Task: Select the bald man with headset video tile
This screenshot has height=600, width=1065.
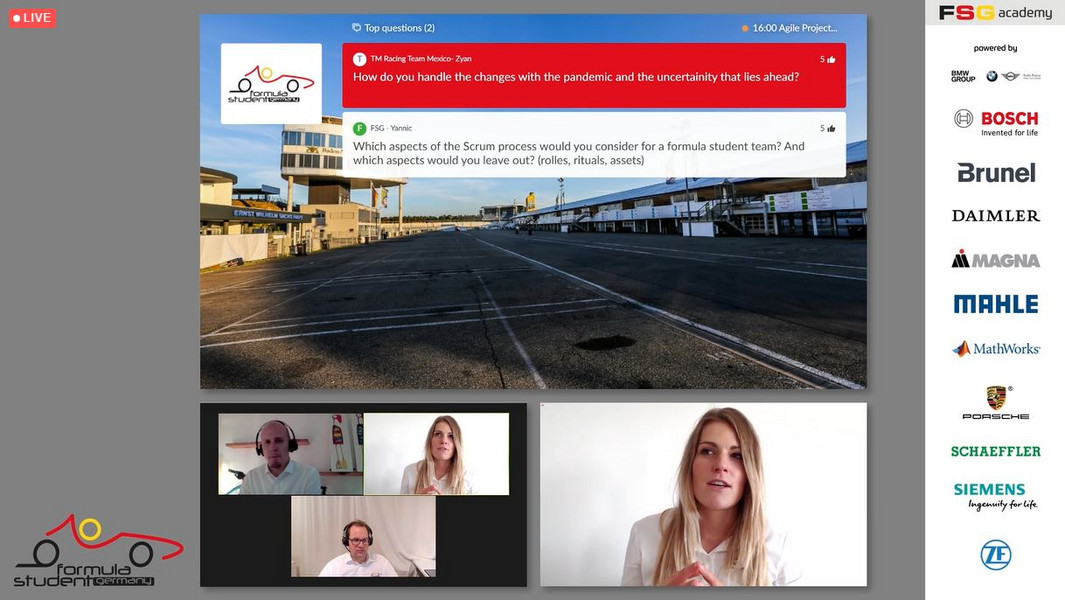Action: coord(290,454)
